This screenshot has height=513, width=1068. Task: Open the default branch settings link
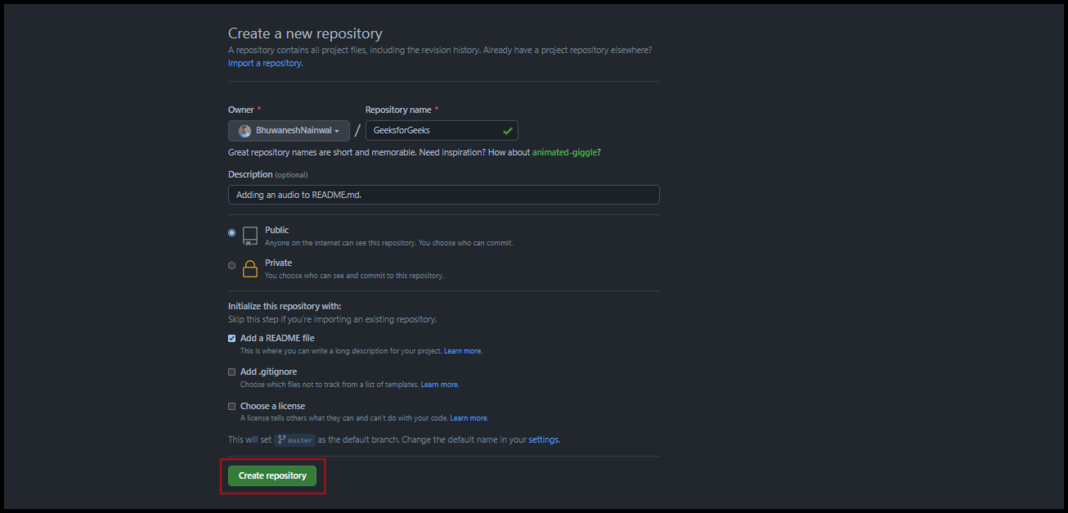(544, 440)
